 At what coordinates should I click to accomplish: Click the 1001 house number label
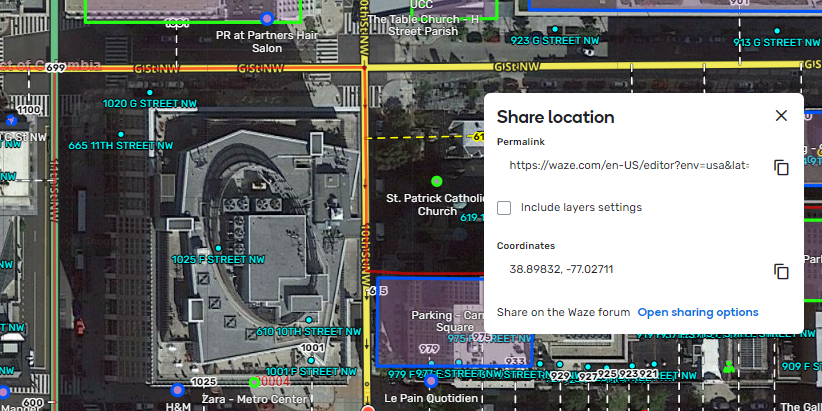(313, 348)
